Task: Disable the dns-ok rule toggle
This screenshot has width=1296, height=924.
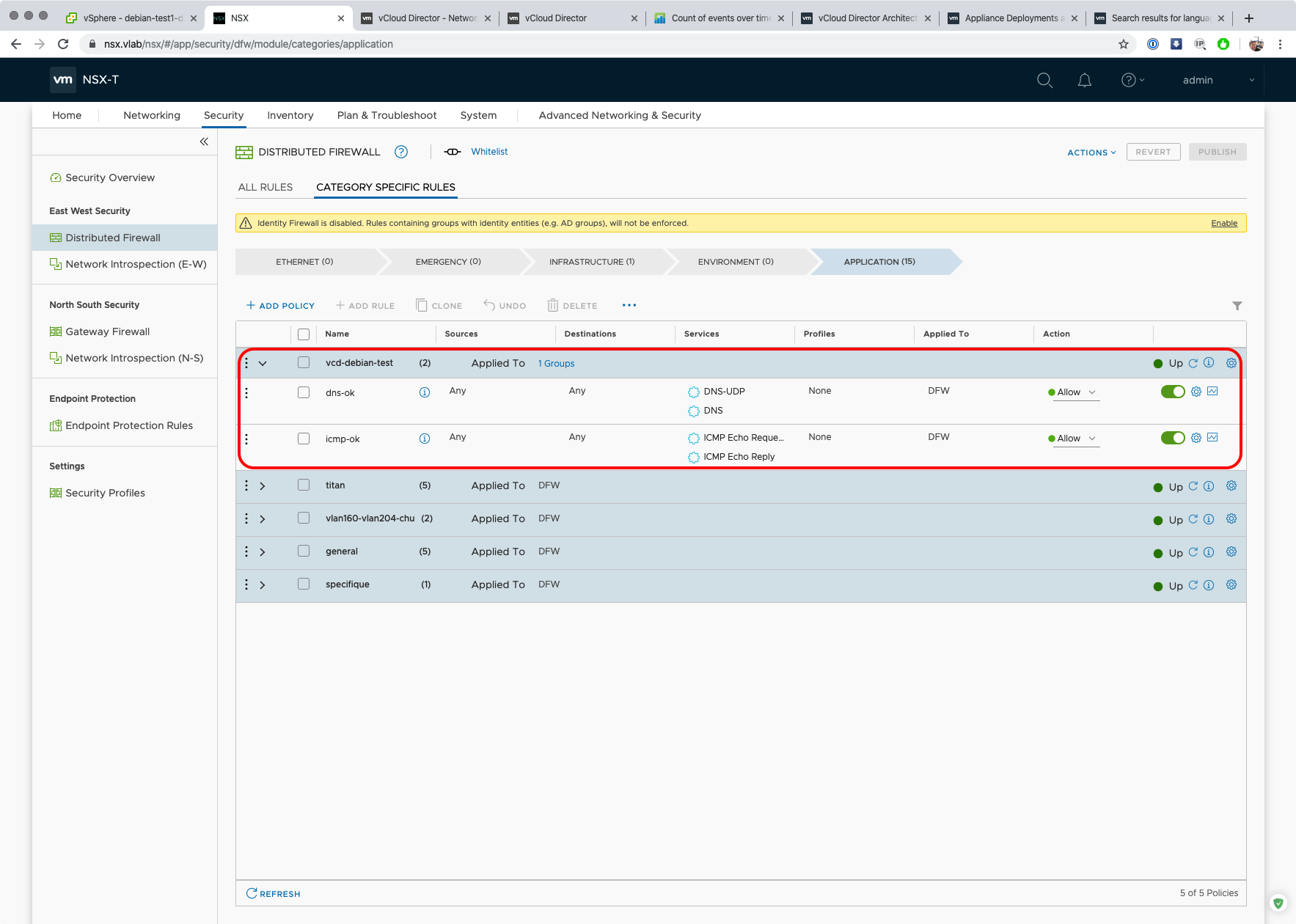Action: click(1172, 392)
